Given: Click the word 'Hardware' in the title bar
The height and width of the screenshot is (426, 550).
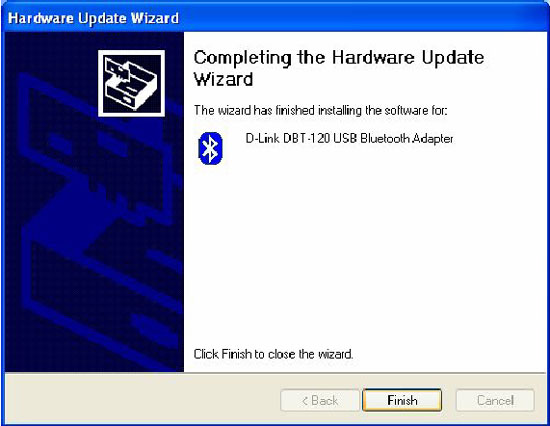Looking at the screenshot, I should [41, 18].
